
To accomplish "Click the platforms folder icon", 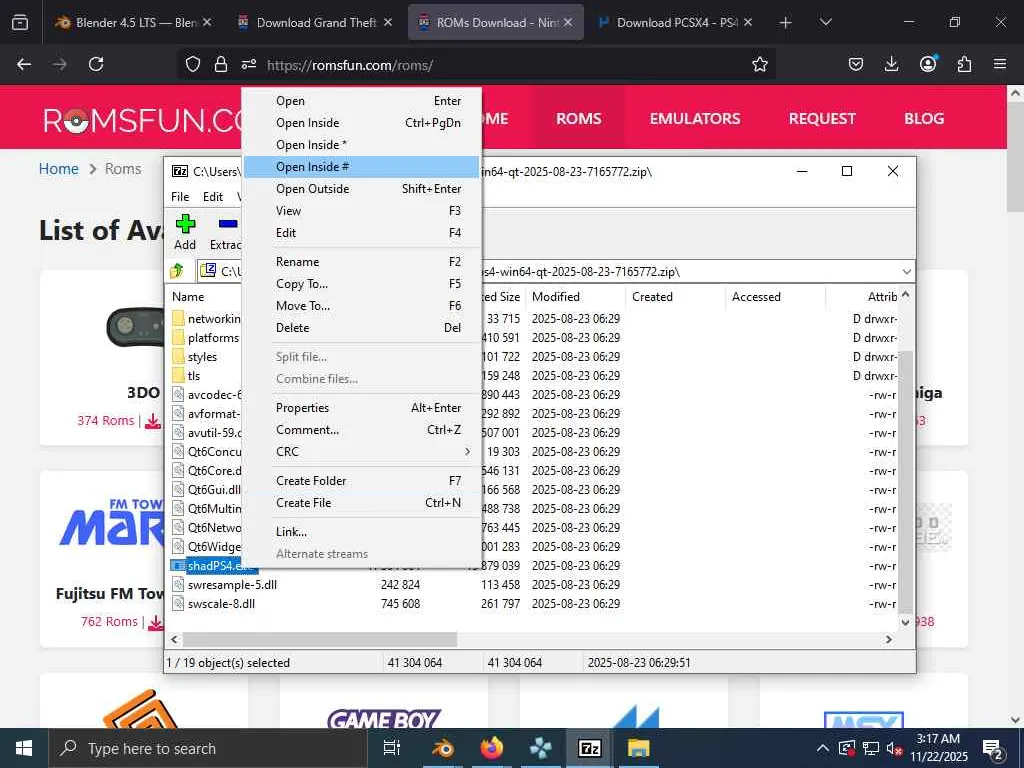I will (x=178, y=338).
